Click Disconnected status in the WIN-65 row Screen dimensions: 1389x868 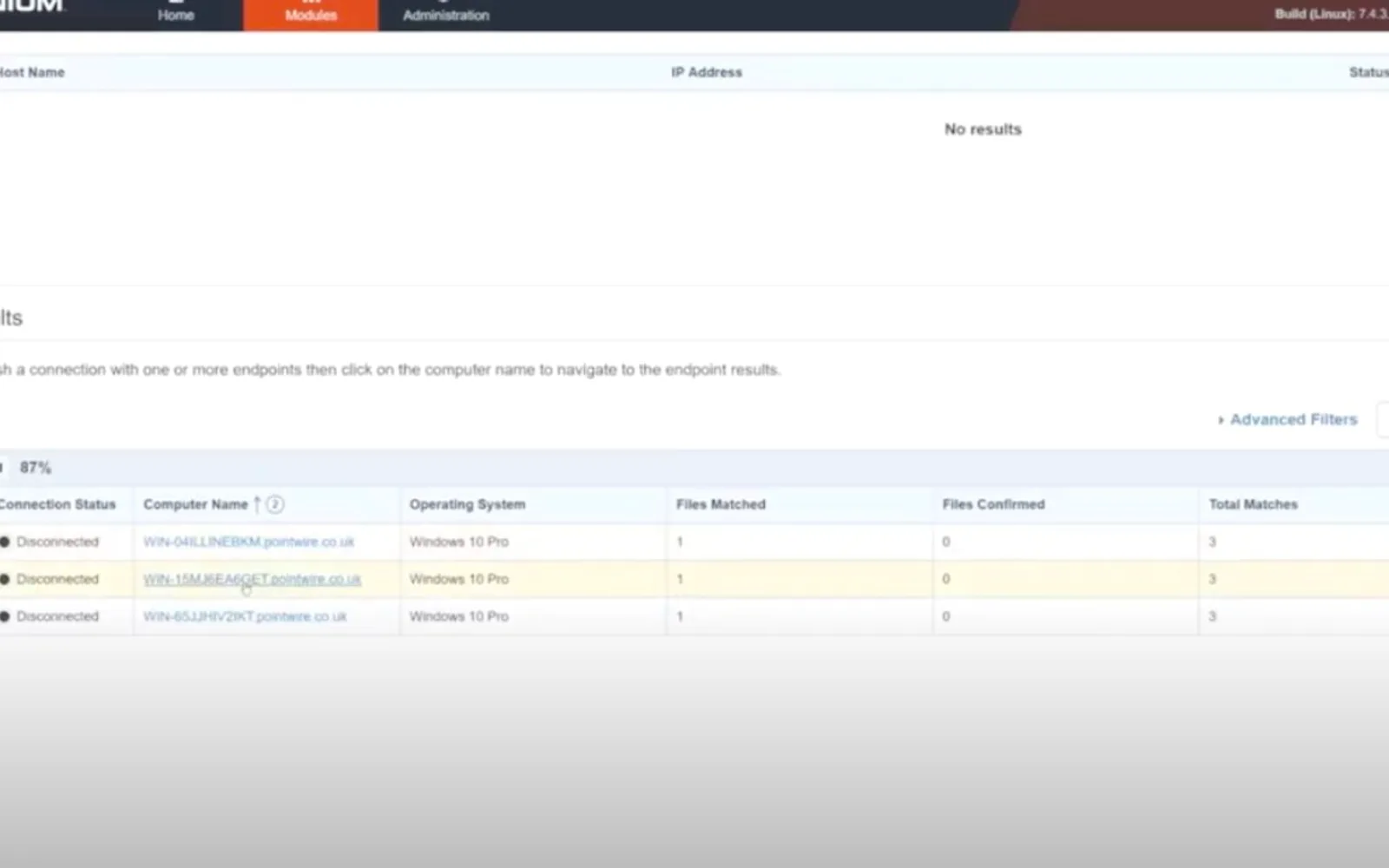57,616
